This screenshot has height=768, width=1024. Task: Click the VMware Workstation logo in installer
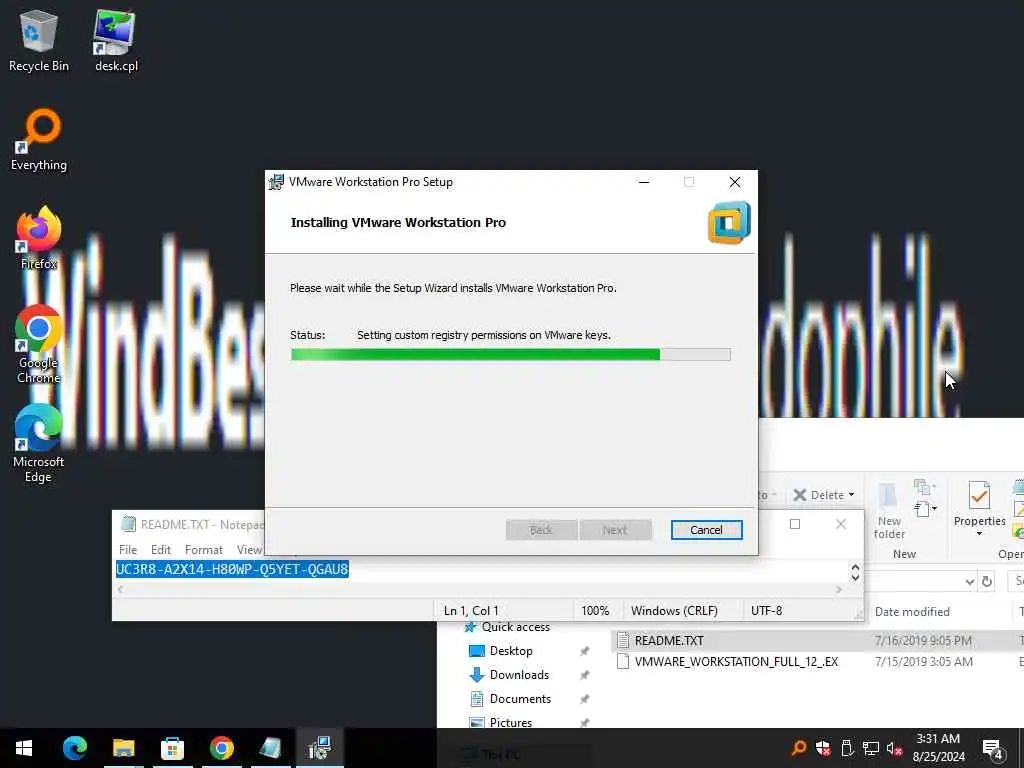click(729, 223)
